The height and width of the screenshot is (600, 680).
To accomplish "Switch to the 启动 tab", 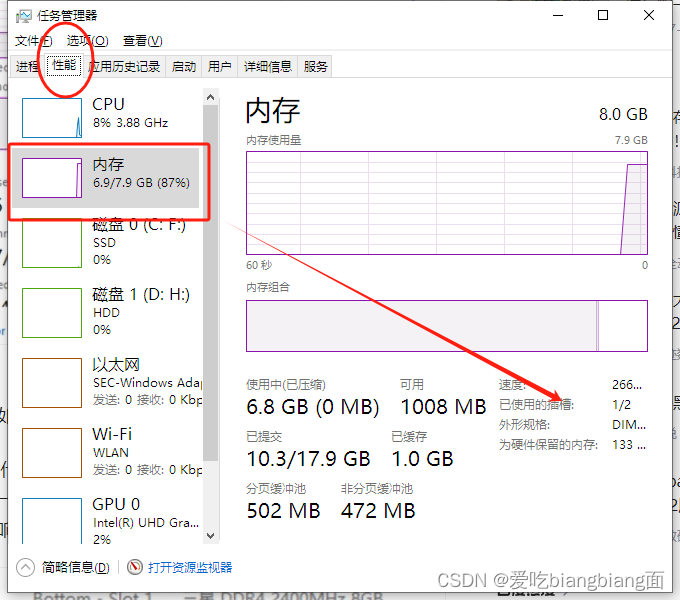I will [183, 66].
